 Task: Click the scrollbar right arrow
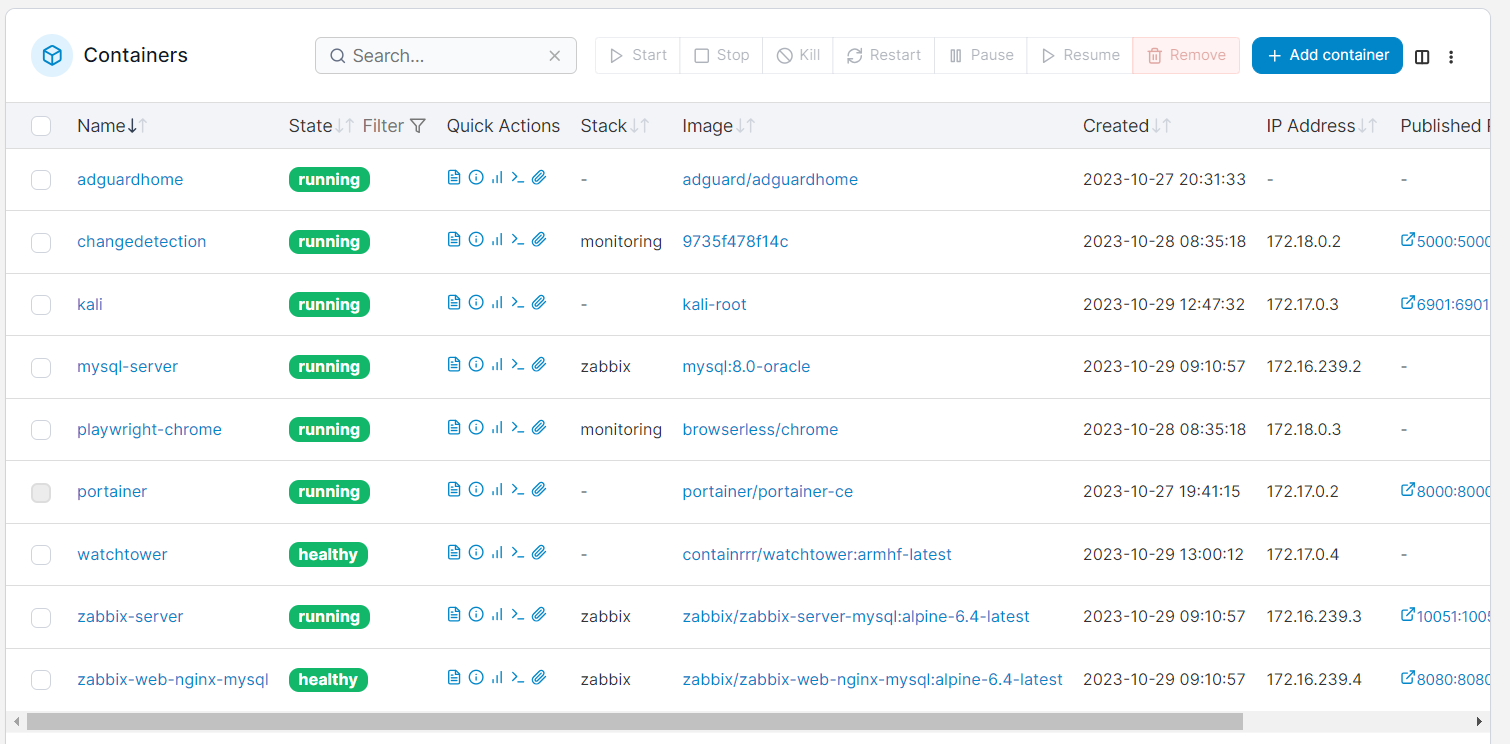pyautogui.click(x=1480, y=721)
